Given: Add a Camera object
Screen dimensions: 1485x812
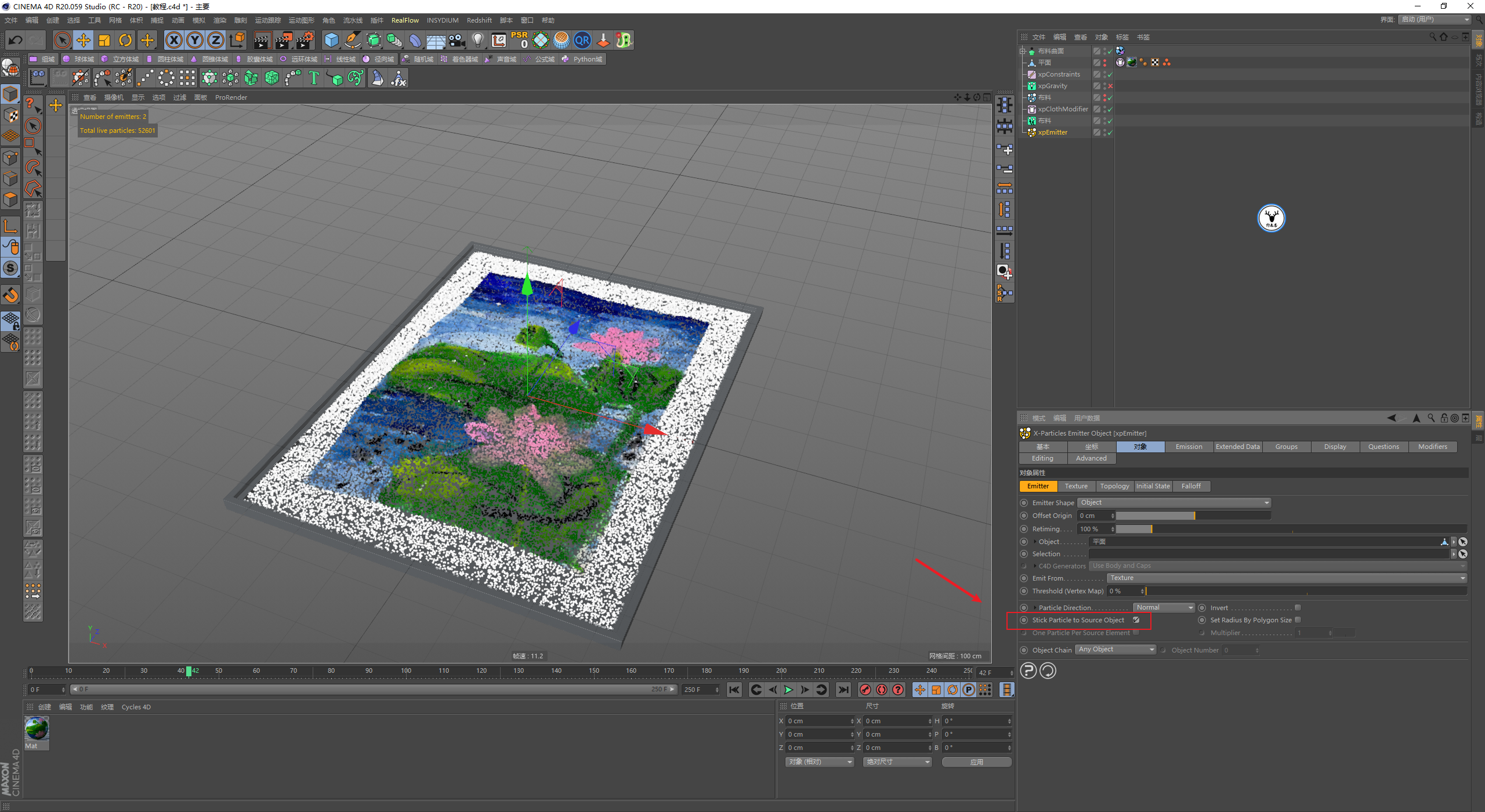Looking at the screenshot, I should click(457, 40).
